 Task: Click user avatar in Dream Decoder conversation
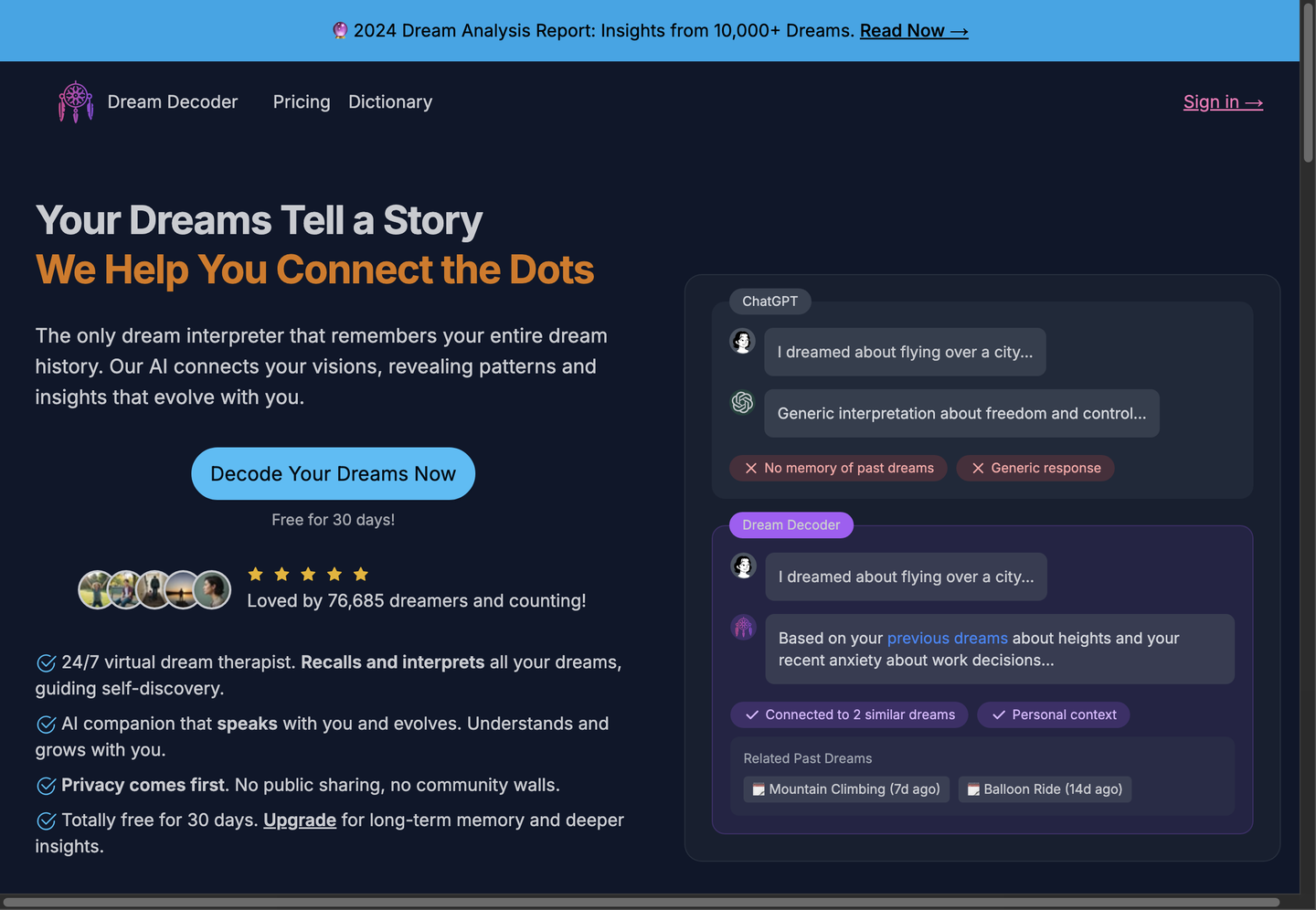point(743,566)
